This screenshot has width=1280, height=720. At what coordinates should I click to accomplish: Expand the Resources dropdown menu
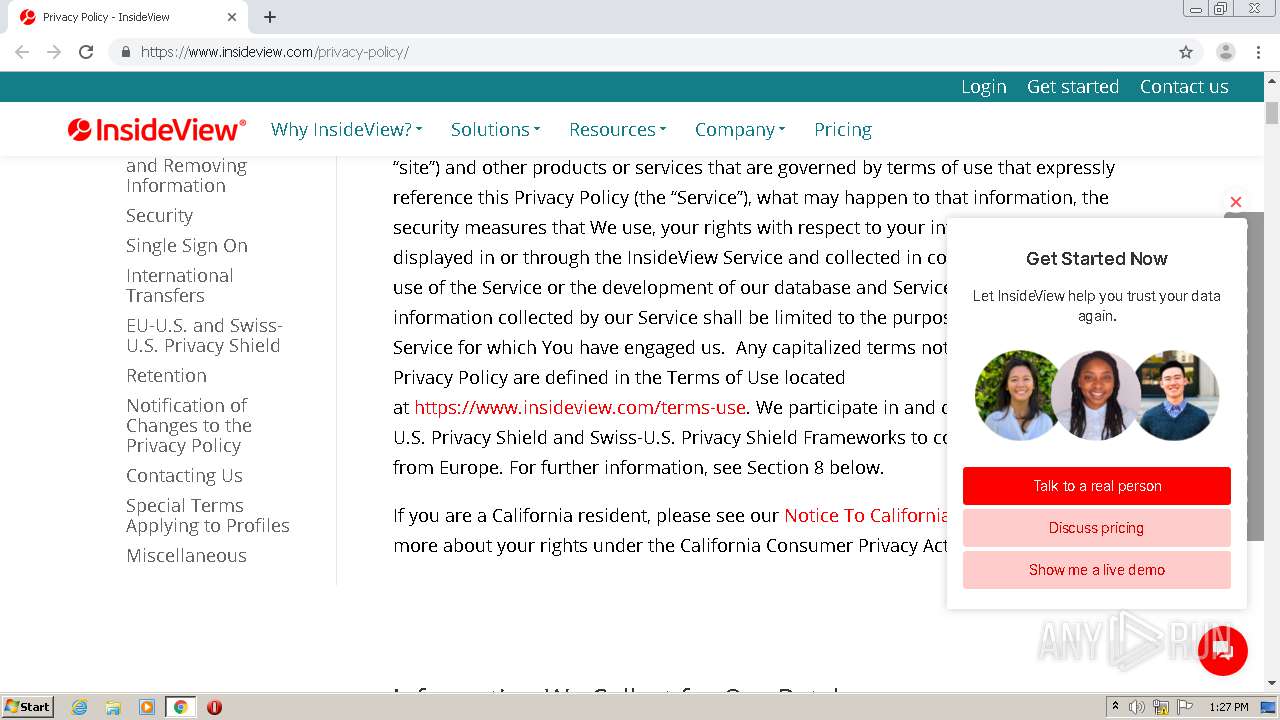[617, 129]
